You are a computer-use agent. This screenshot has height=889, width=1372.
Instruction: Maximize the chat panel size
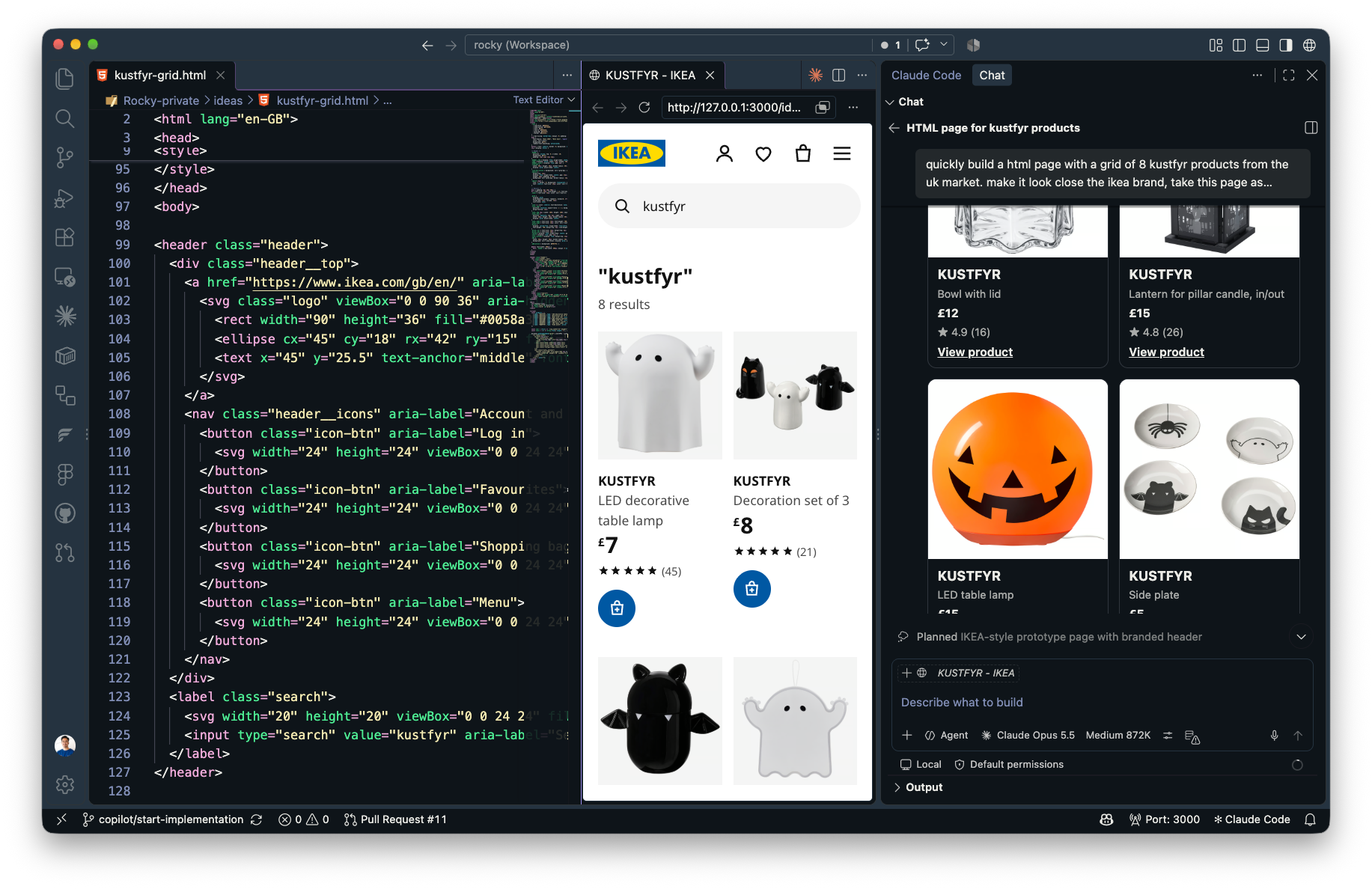pyautogui.click(x=1289, y=75)
